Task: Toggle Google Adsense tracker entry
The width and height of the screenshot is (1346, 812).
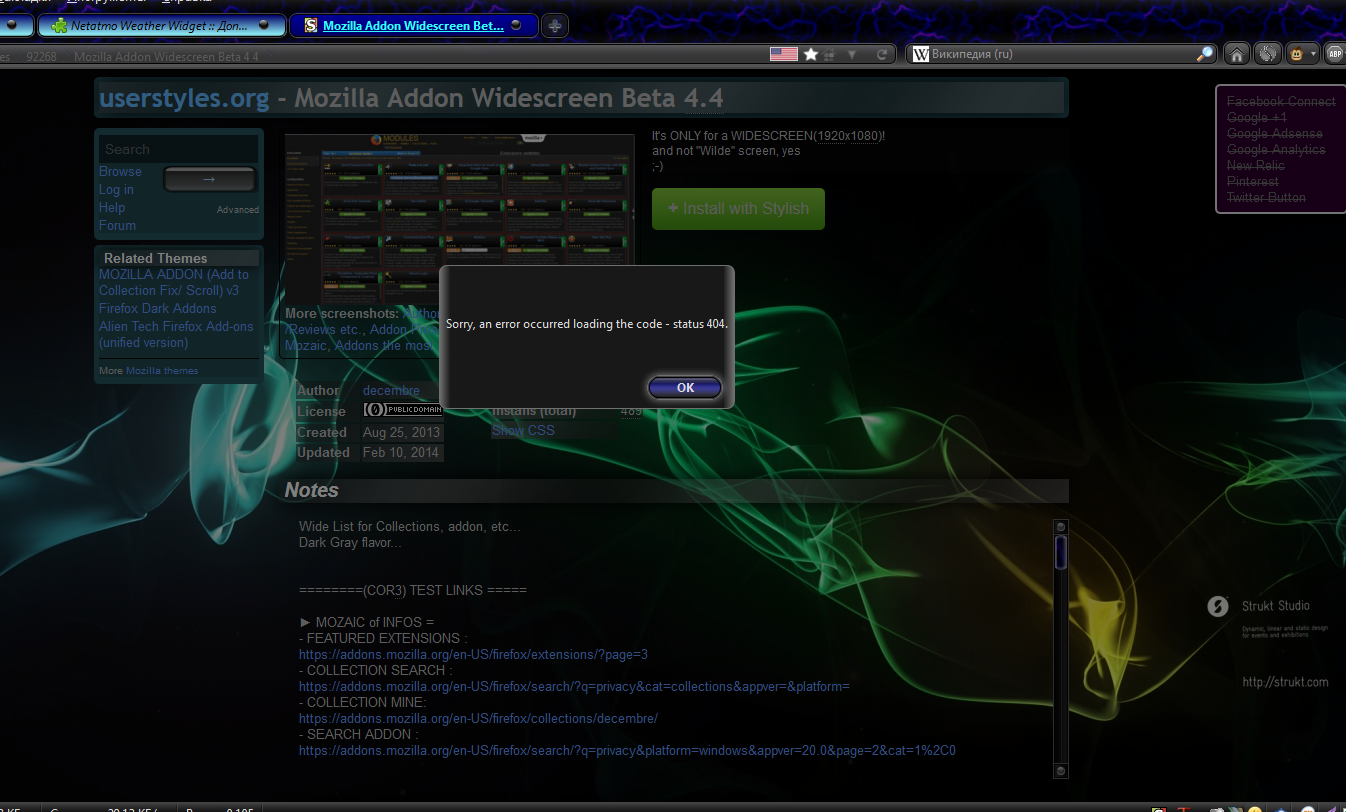Action: [1275, 133]
